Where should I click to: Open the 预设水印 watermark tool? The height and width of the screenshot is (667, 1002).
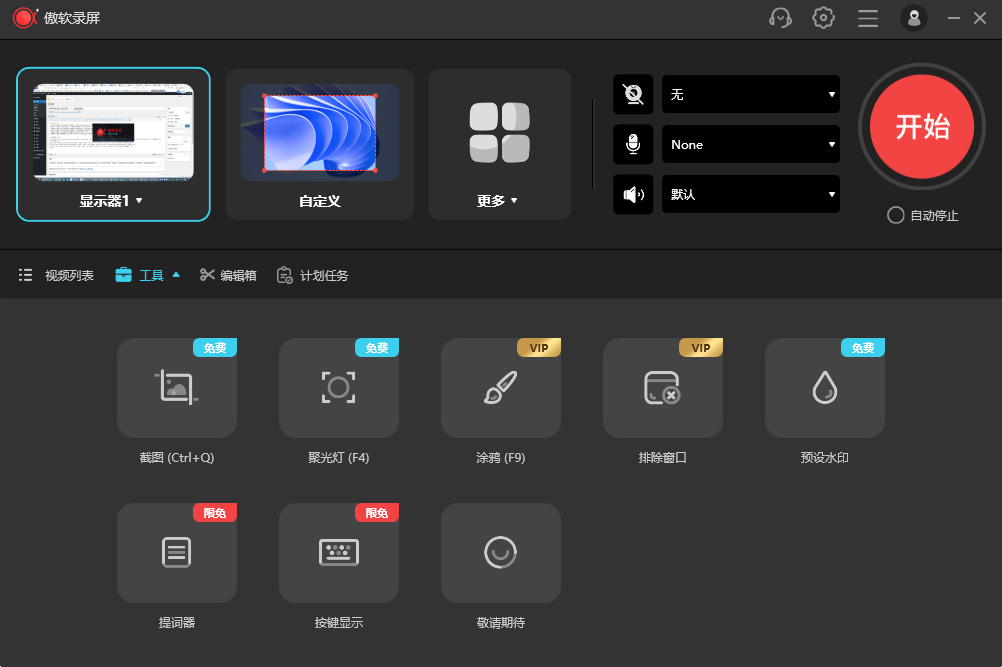coord(825,388)
